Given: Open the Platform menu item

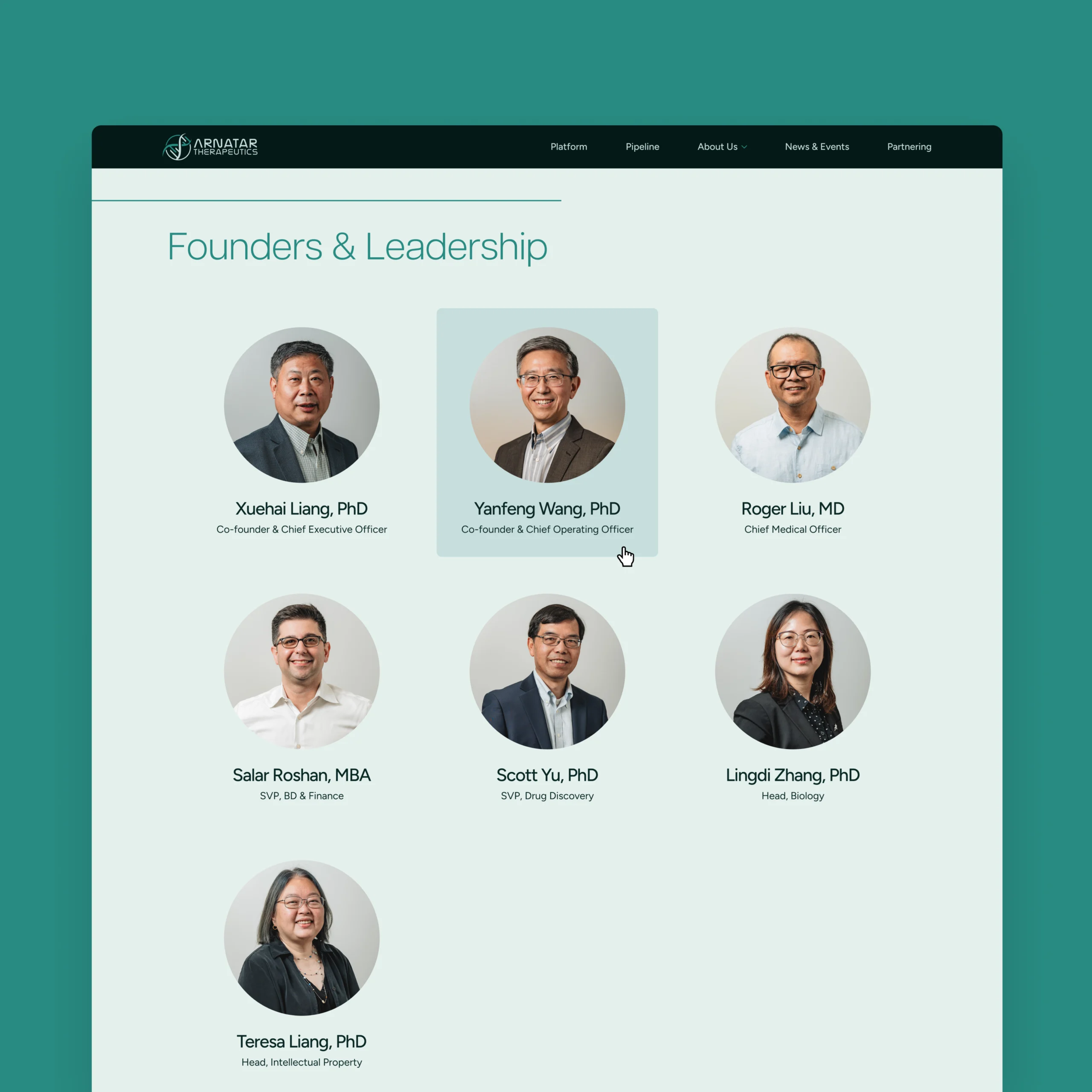Looking at the screenshot, I should click(x=569, y=147).
